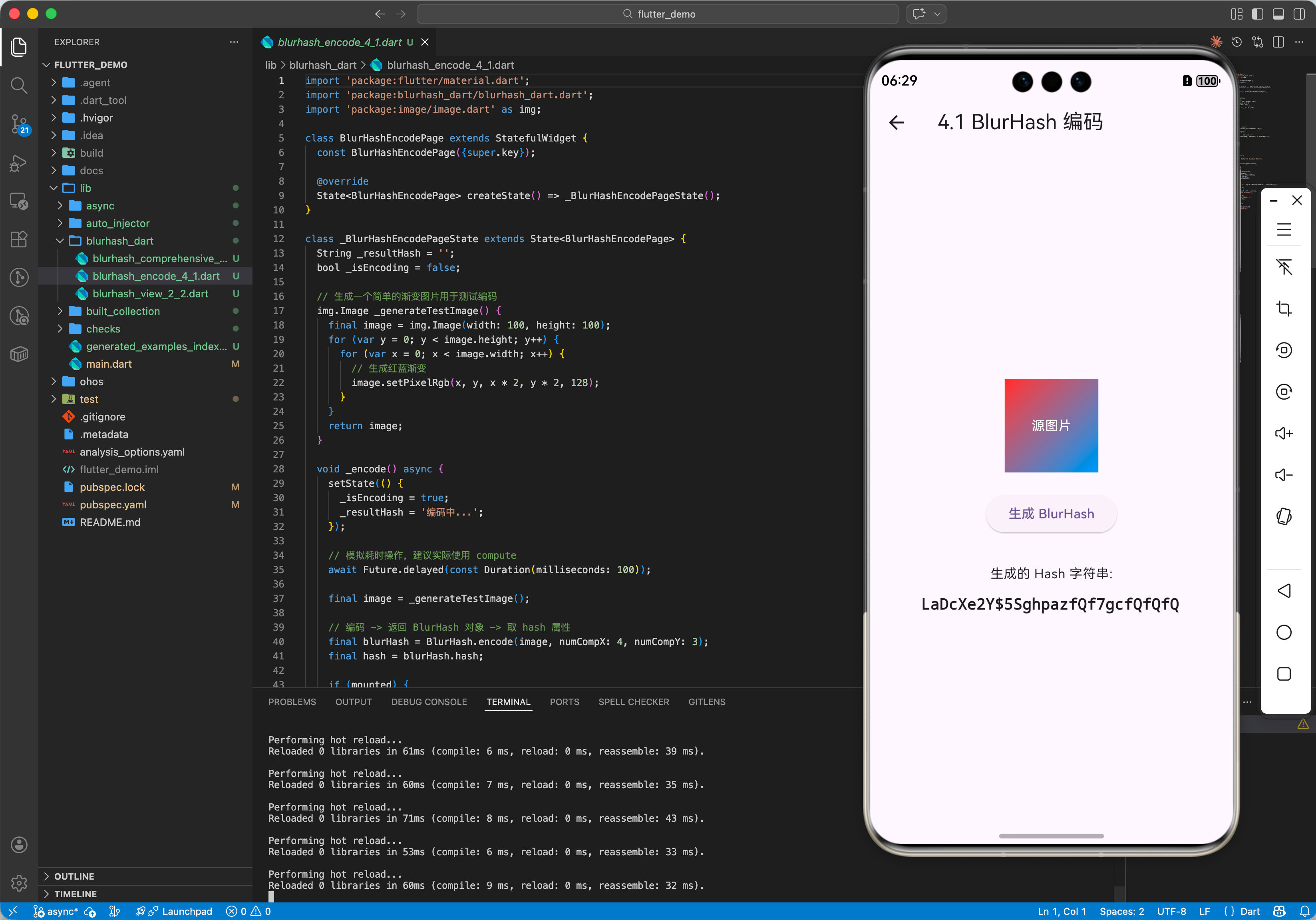Click the 源图片 gradient image
The image size is (1316, 920).
click(1051, 425)
